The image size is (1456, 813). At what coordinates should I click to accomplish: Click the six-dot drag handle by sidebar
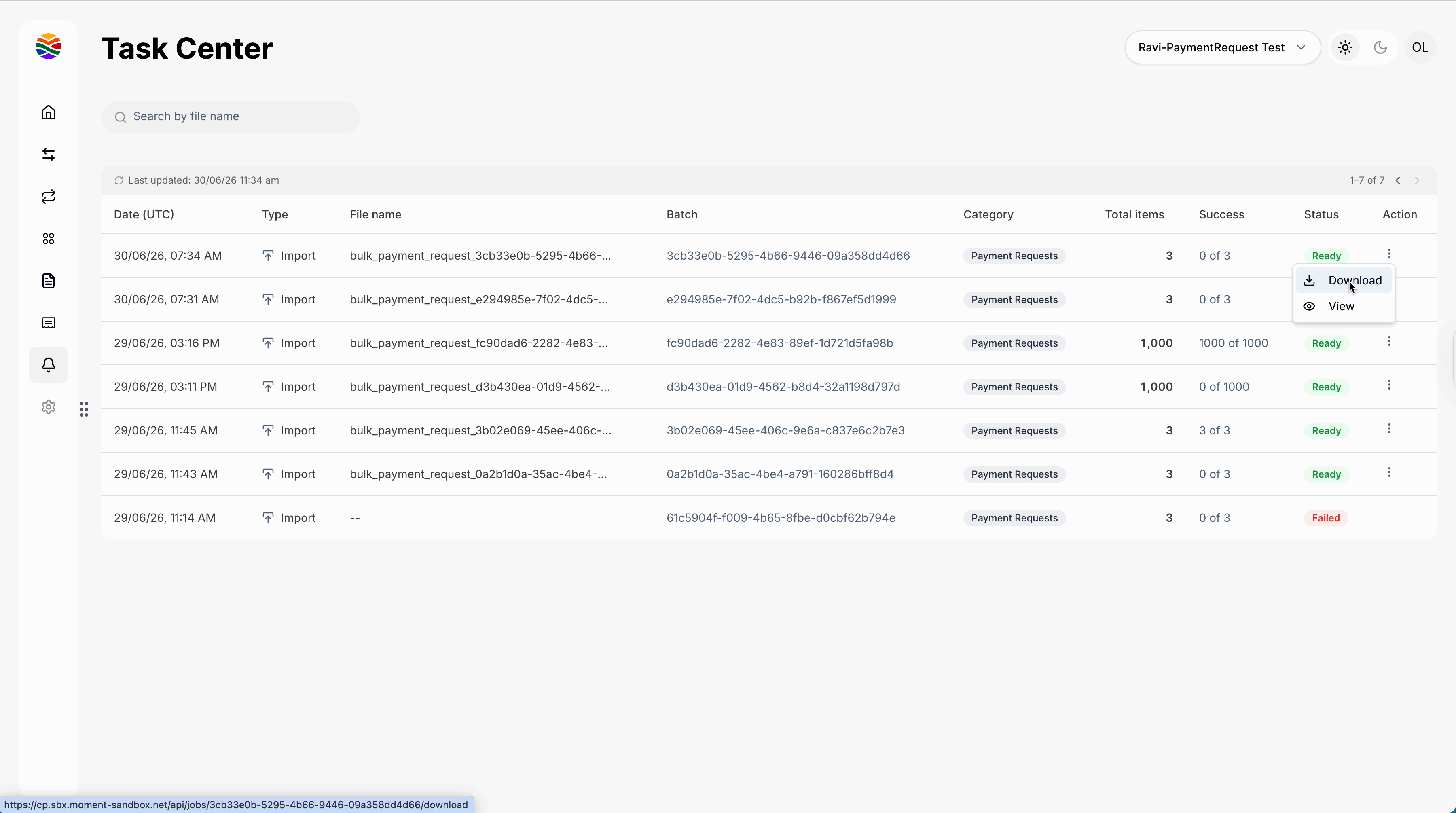pos(84,409)
